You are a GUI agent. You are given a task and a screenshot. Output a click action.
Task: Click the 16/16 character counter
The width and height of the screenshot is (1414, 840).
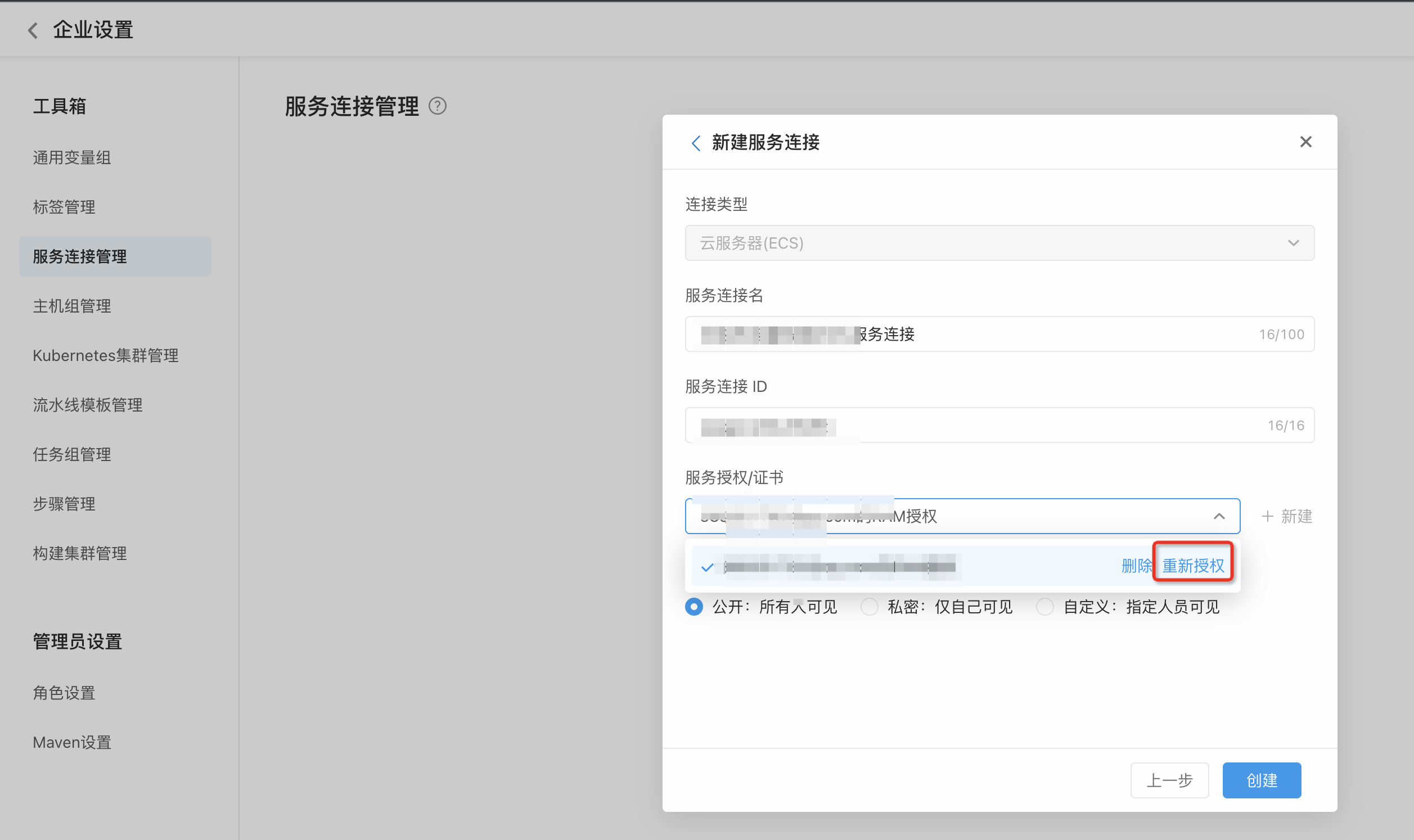click(1286, 426)
